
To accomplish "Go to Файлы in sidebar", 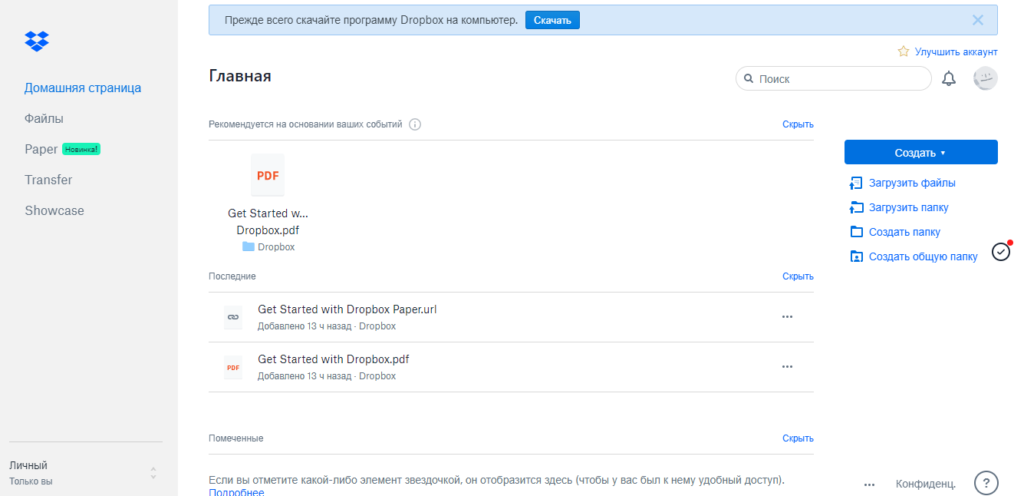I will [x=44, y=118].
